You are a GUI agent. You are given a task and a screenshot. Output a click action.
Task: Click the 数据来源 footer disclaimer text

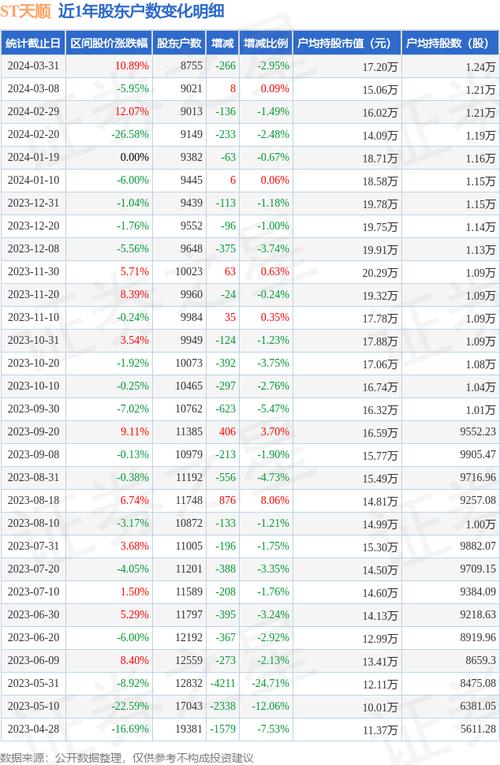click(126, 758)
